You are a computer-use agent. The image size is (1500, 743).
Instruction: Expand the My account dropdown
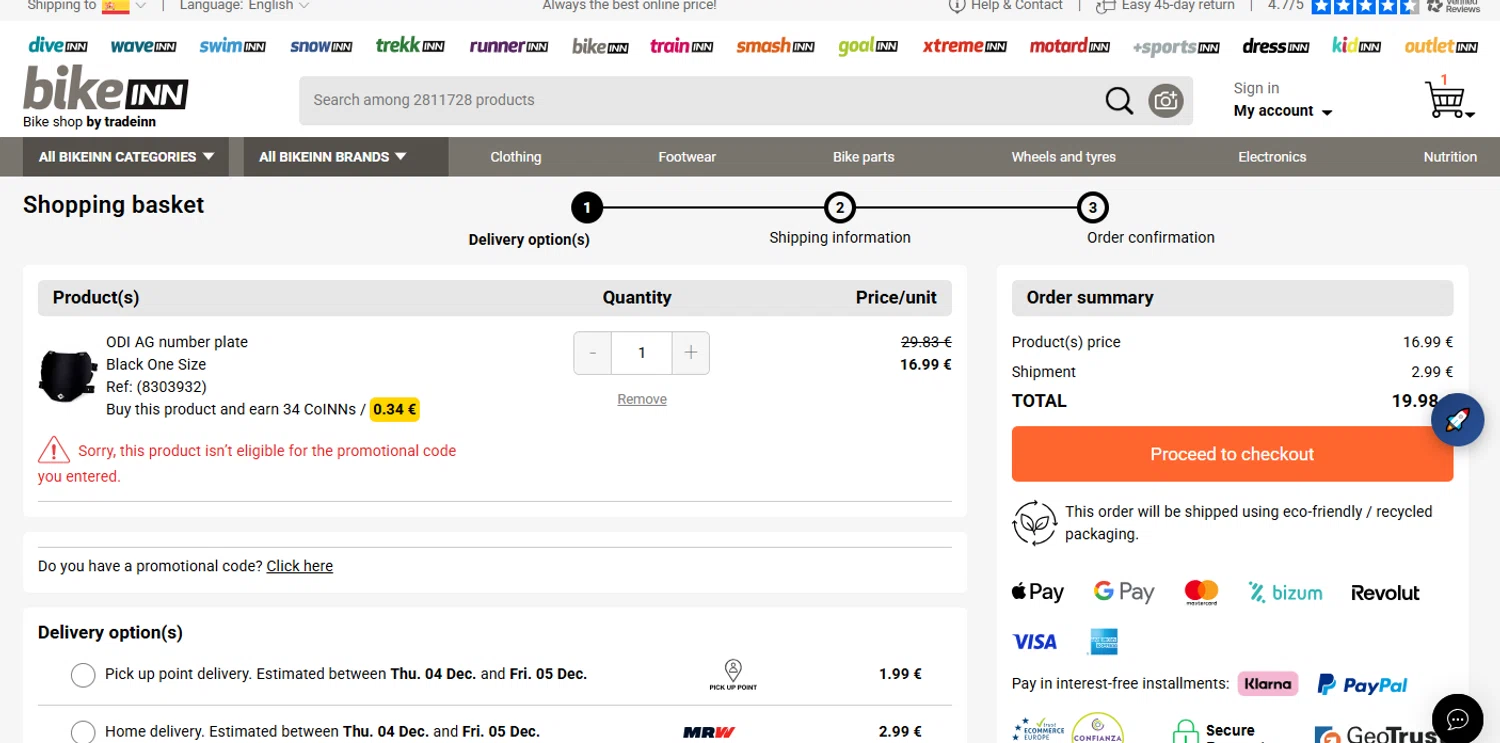point(1283,111)
